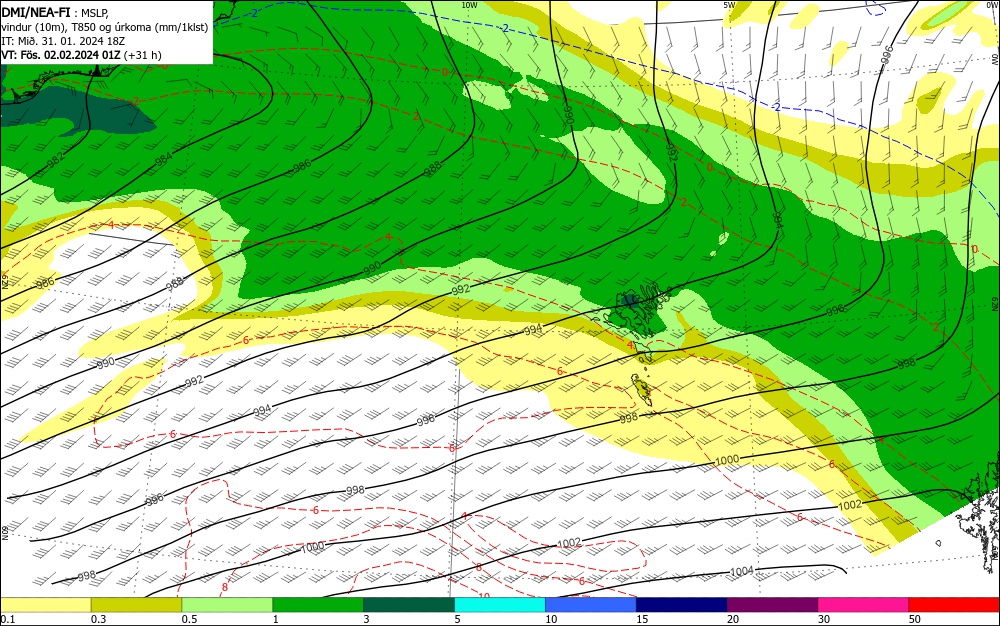This screenshot has height=626, width=1000.
Task: Select the green 1–3 legend swatch
Action: pyautogui.click(x=318, y=605)
